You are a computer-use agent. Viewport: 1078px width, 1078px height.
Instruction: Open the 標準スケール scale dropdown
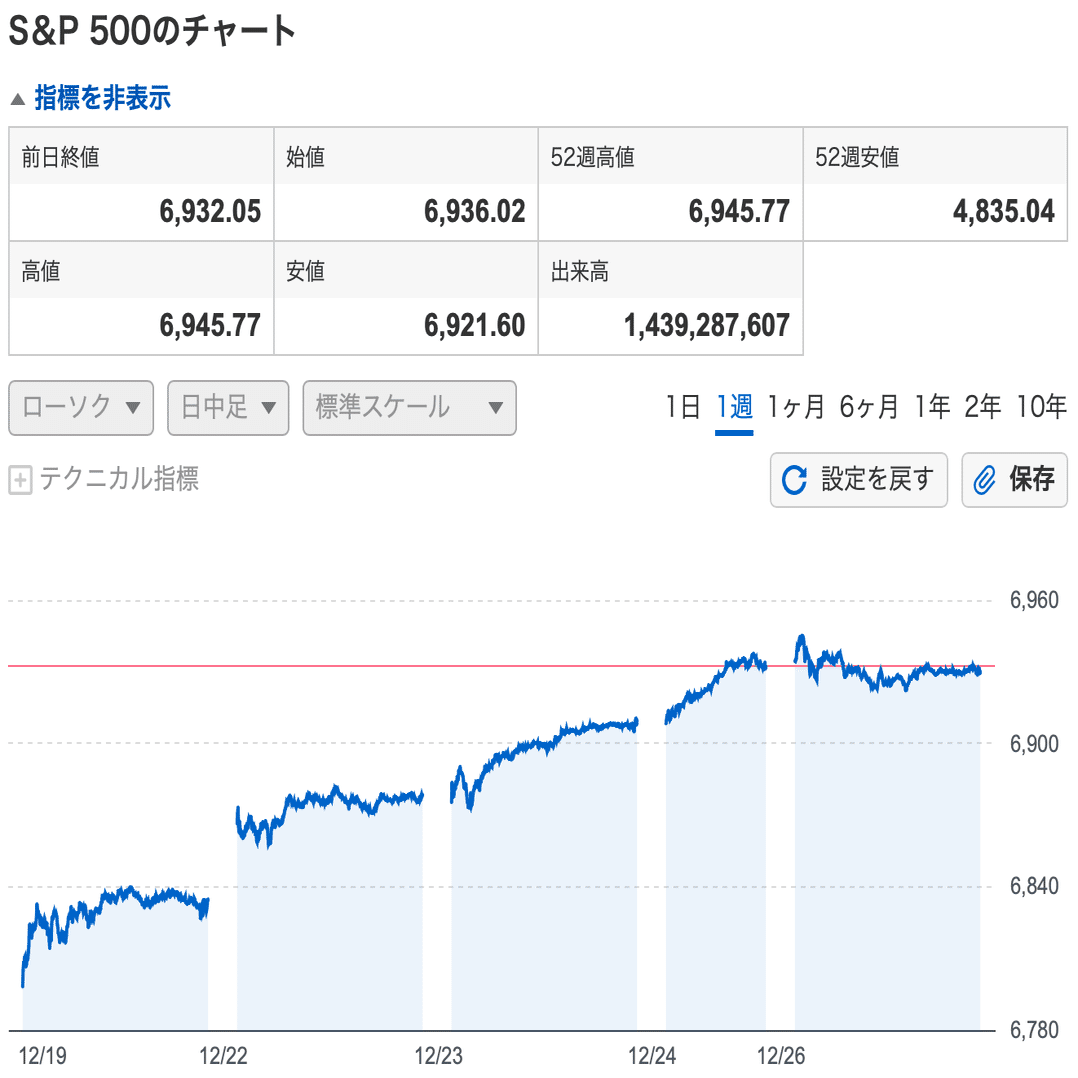(409, 408)
